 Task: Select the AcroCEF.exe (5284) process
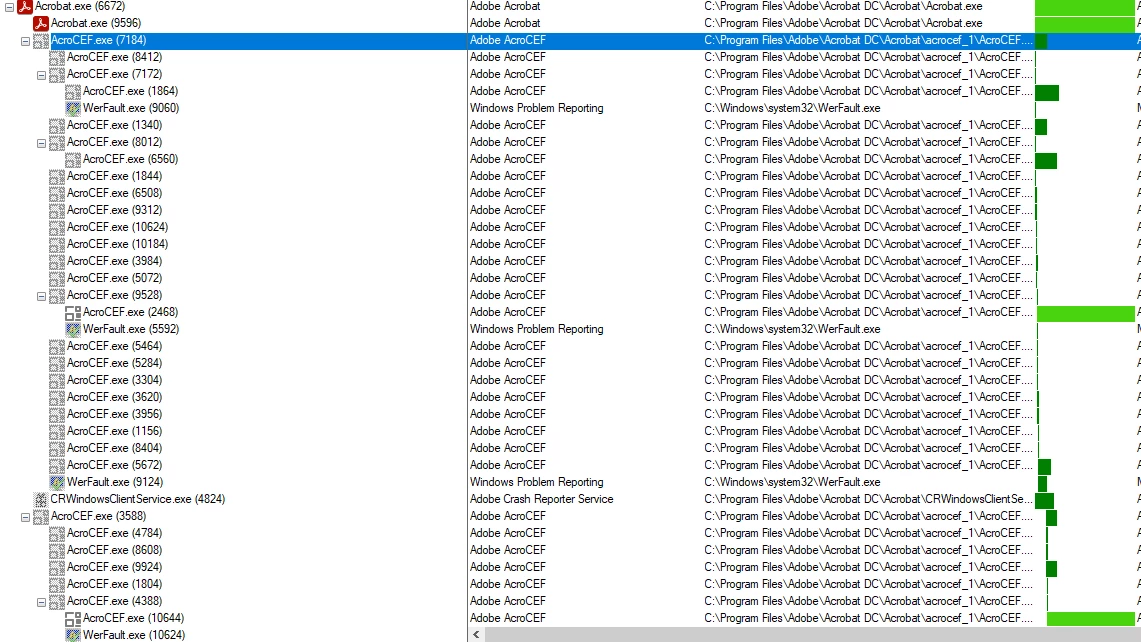pos(114,363)
